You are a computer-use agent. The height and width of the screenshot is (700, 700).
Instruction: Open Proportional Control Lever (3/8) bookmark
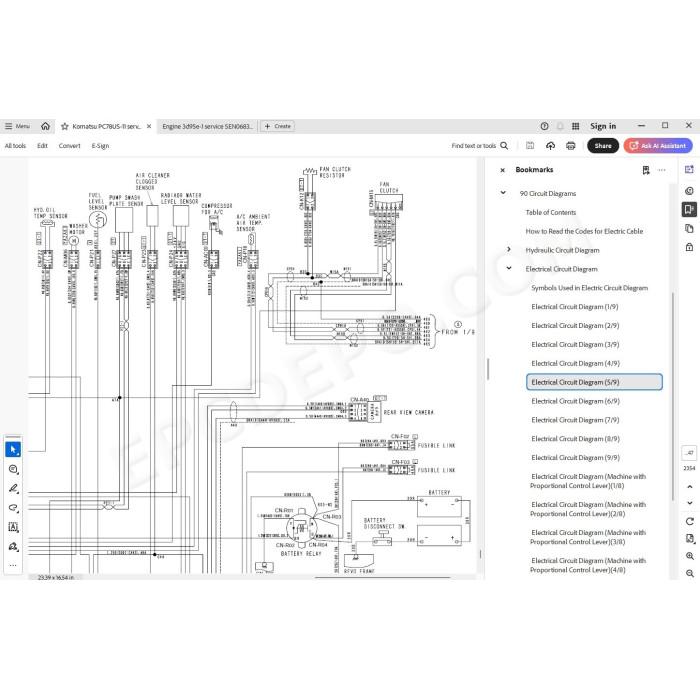click(588, 537)
